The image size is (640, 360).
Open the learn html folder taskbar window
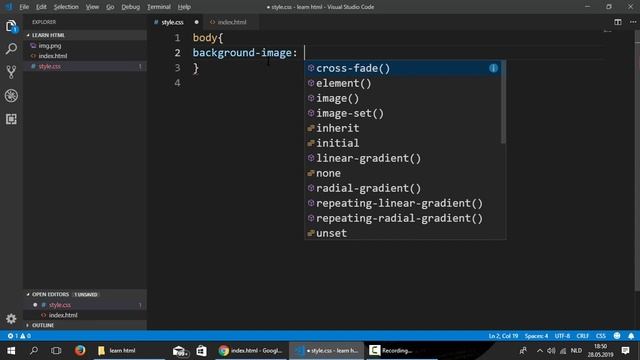pyautogui.click(x=129, y=351)
